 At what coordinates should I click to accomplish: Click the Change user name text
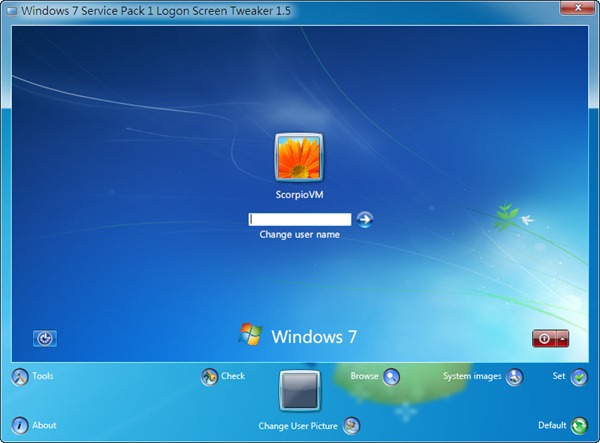300,235
